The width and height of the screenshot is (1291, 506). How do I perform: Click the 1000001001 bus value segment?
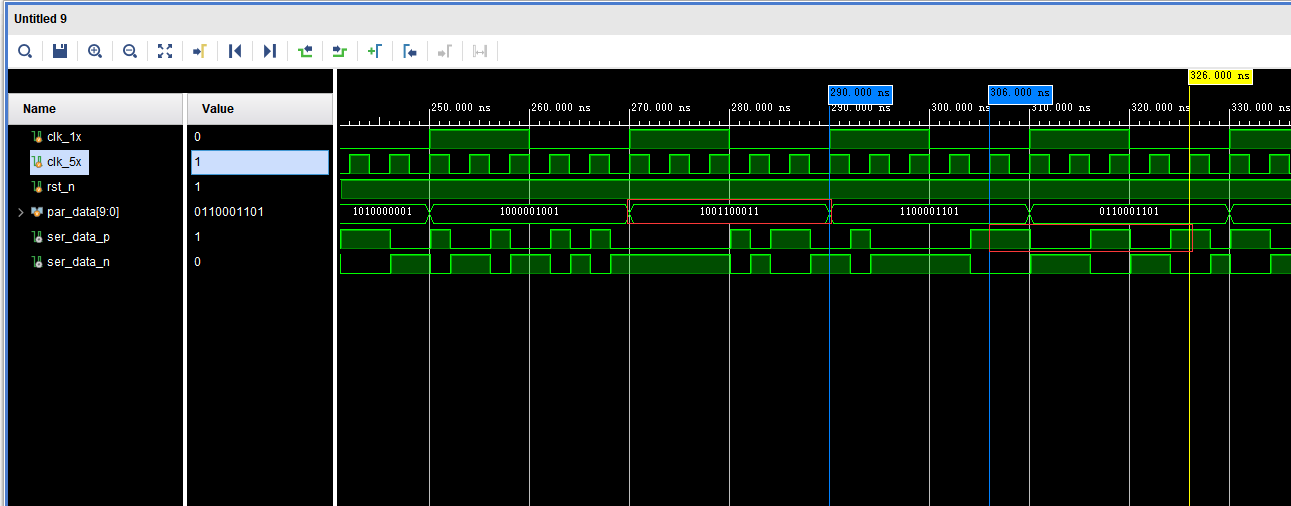[529, 212]
